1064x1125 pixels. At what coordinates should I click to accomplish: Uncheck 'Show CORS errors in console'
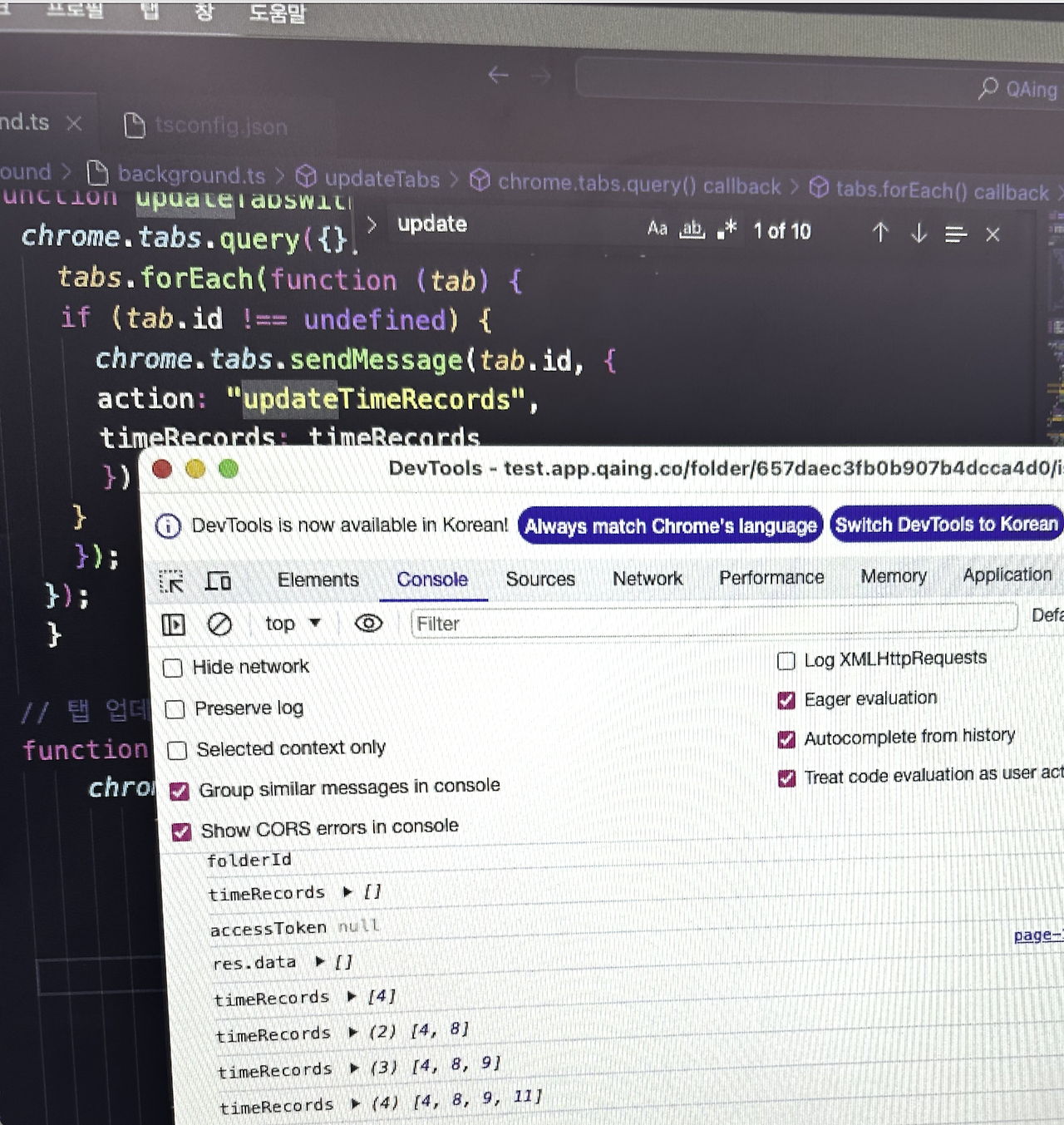(x=181, y=831)
